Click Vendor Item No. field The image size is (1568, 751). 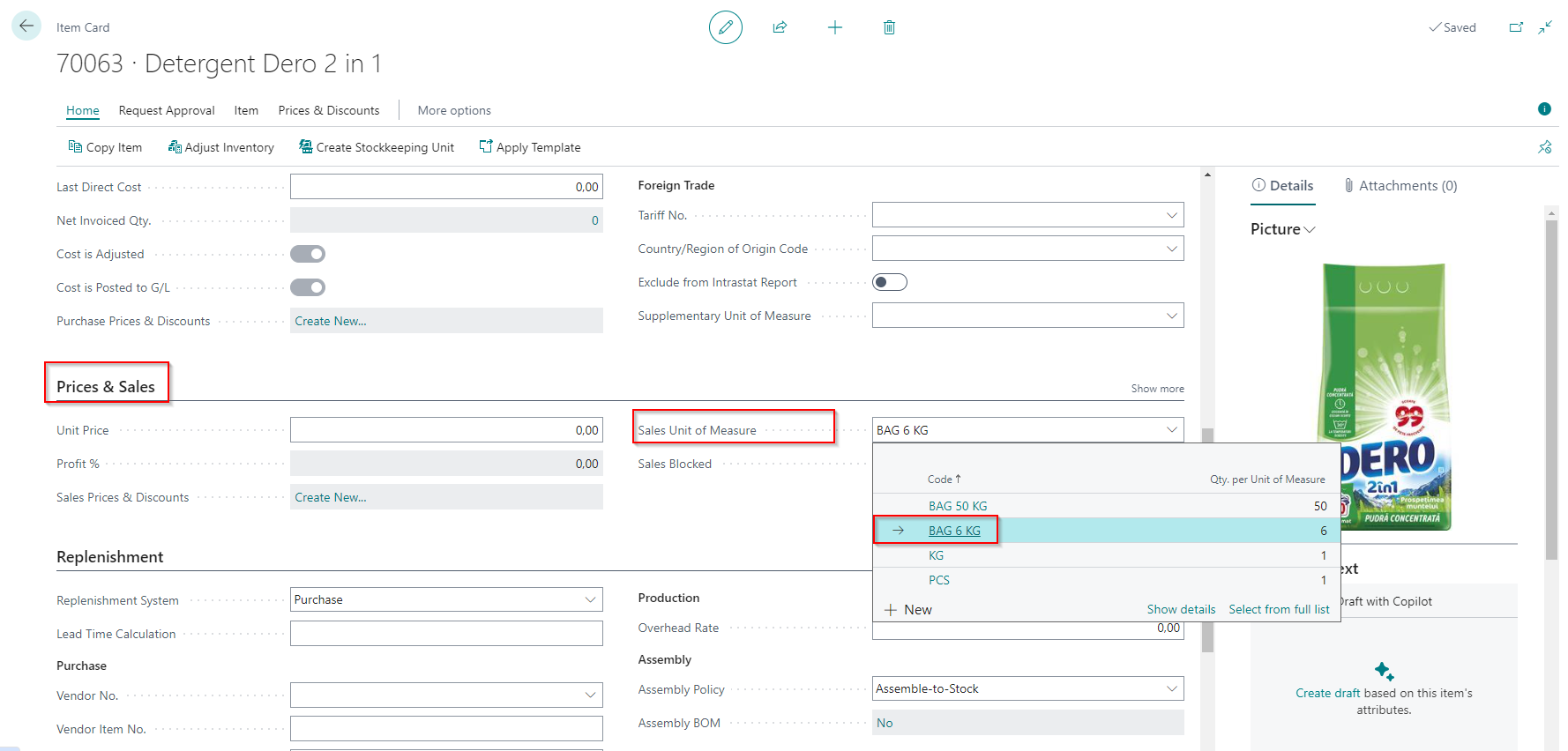pyautogui.click(x=446, y=728)
